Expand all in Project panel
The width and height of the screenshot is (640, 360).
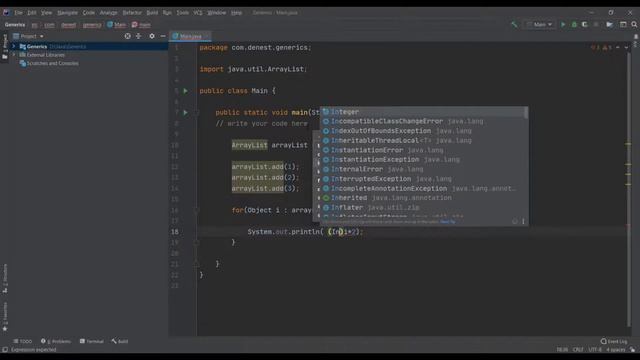point(139,36)
